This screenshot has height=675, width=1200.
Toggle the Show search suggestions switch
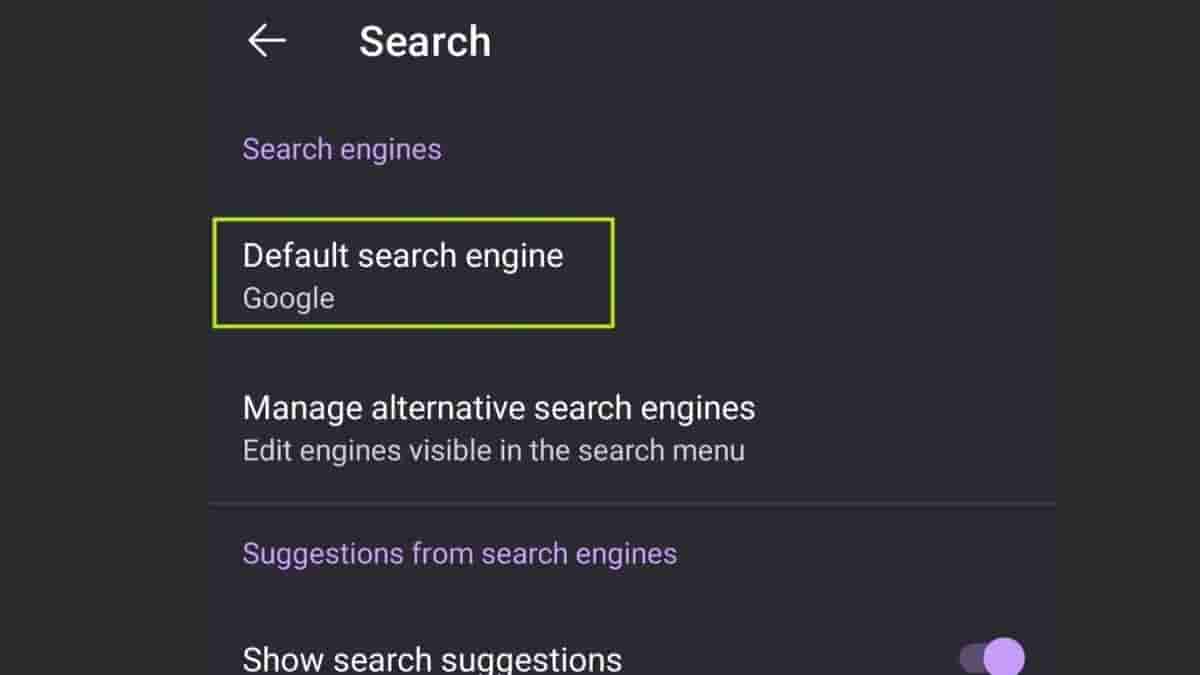point(992,658)
